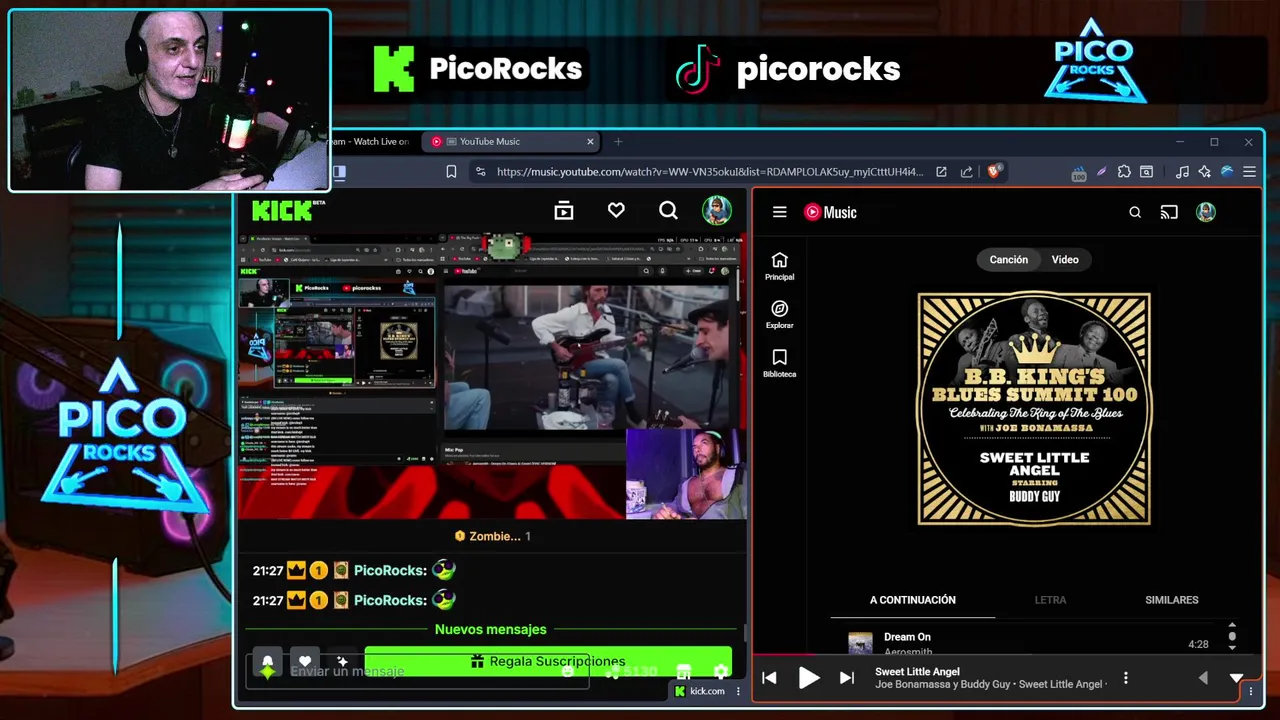The width and height of the screenshot is (1280, 720).
Task: Open a new browser tab
Action: (x=618, y=141)
